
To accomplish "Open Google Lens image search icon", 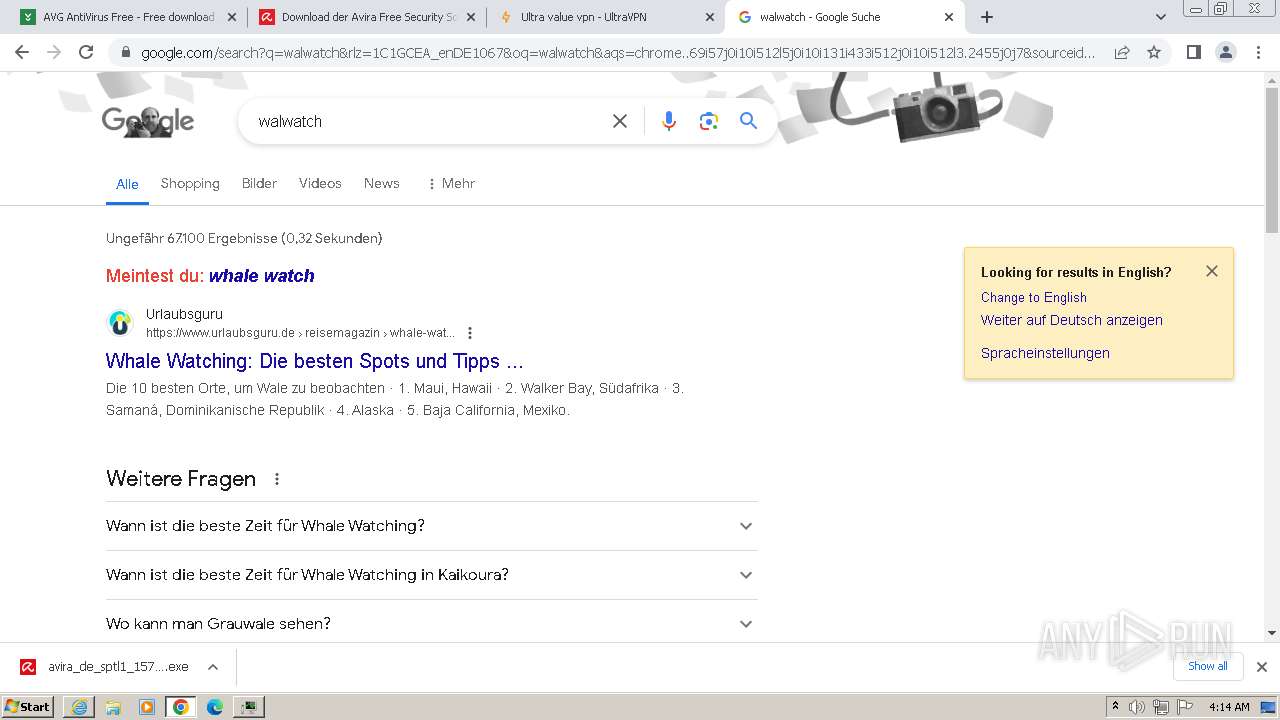I will coord(709,121).
